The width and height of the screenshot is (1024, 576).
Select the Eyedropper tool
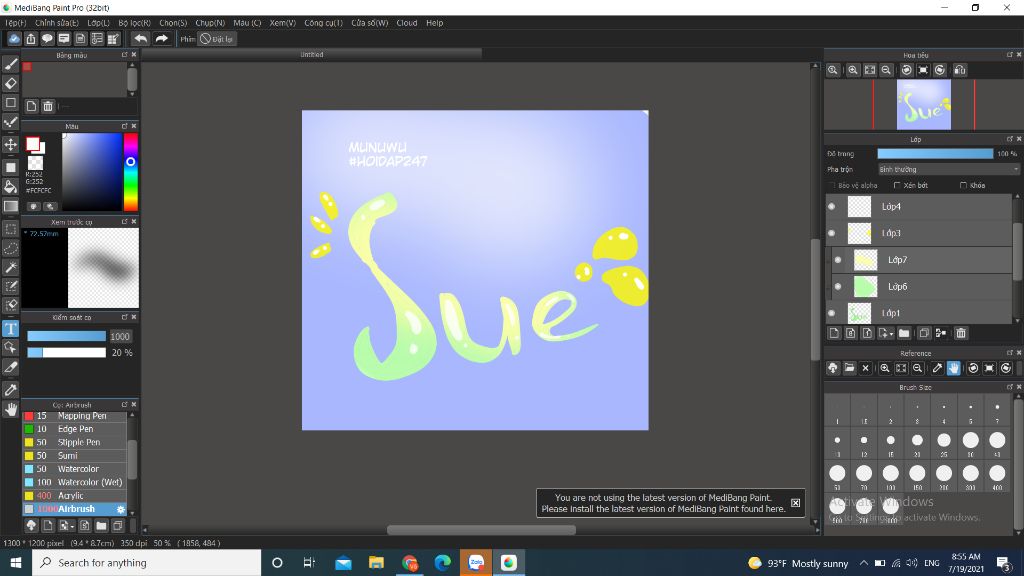click(10, 390)
